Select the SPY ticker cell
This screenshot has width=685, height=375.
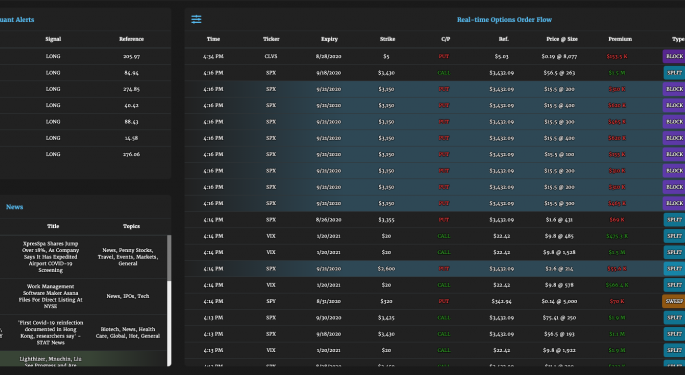click(271, 301)
